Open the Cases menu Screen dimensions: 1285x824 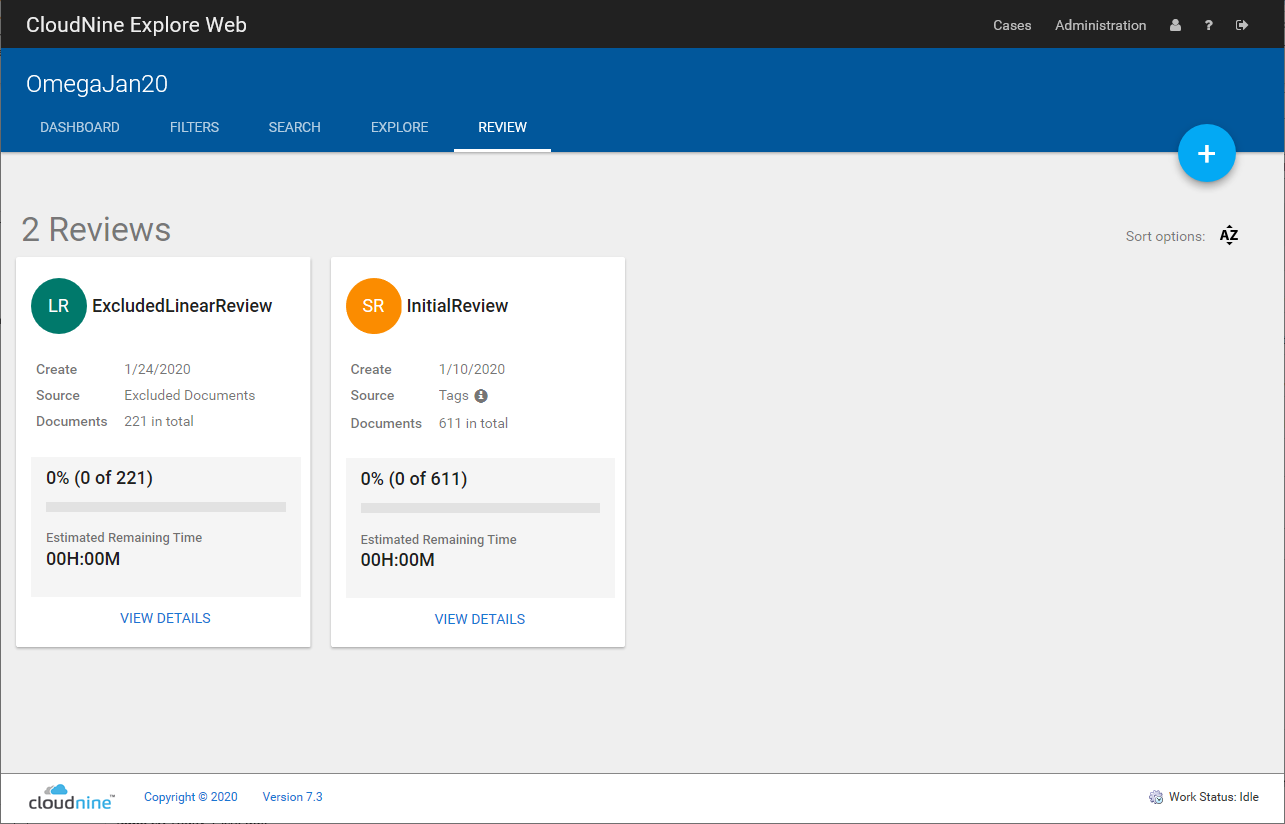pos(1012,25)
